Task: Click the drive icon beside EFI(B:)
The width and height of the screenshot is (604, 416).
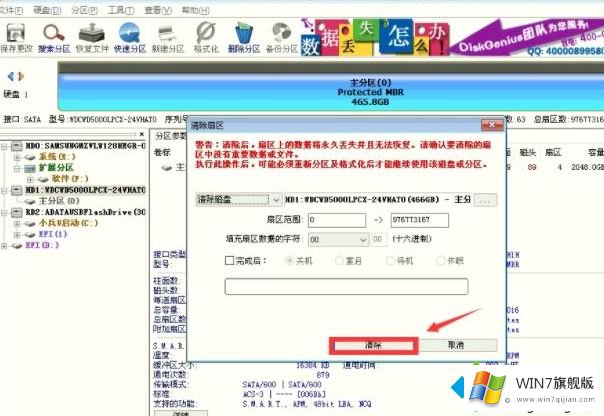Action: coord(17,245)
